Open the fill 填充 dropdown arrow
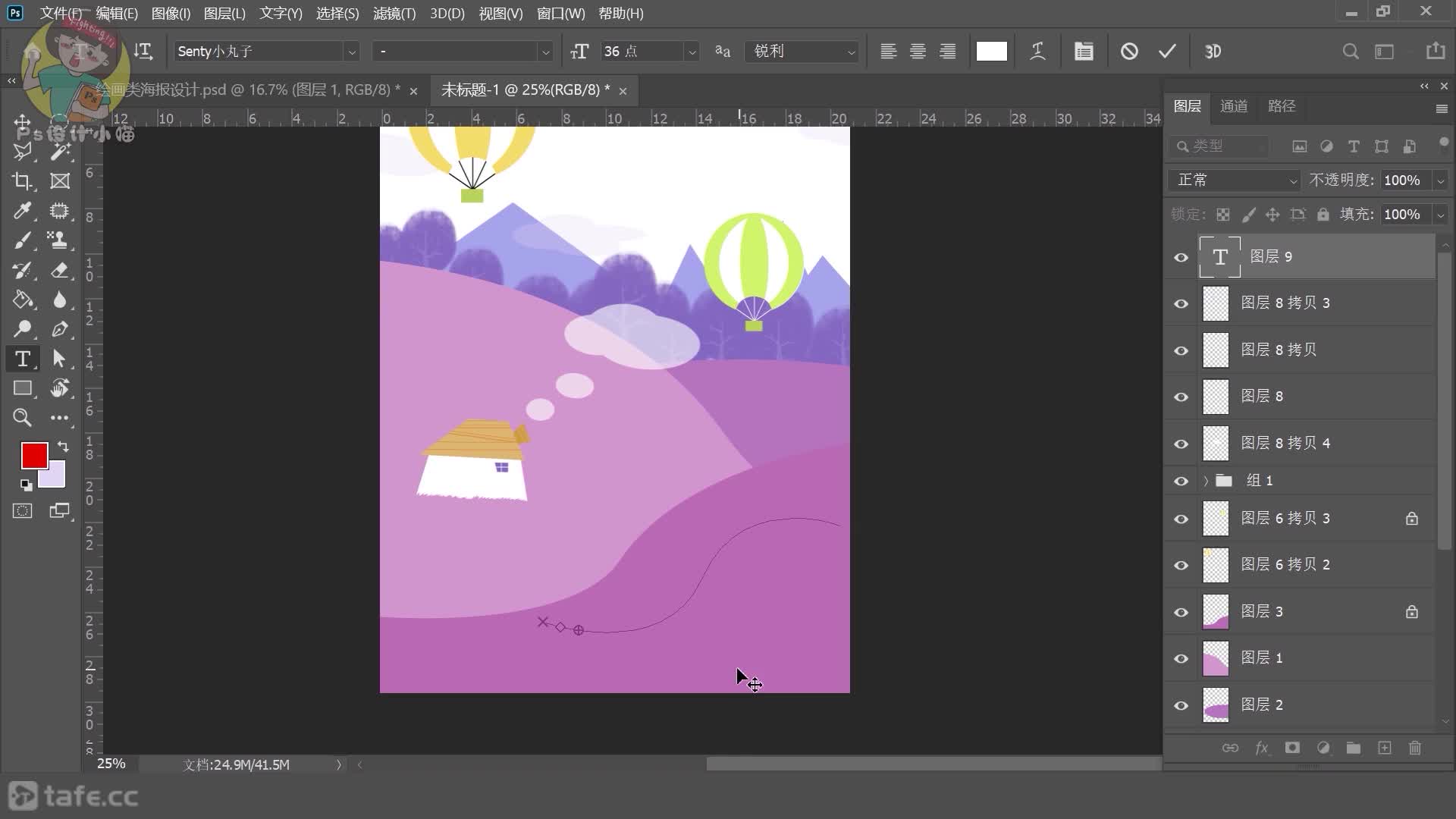This screenshot has width=1456, height=819. pyautogui.click(x=1440, y=215)
